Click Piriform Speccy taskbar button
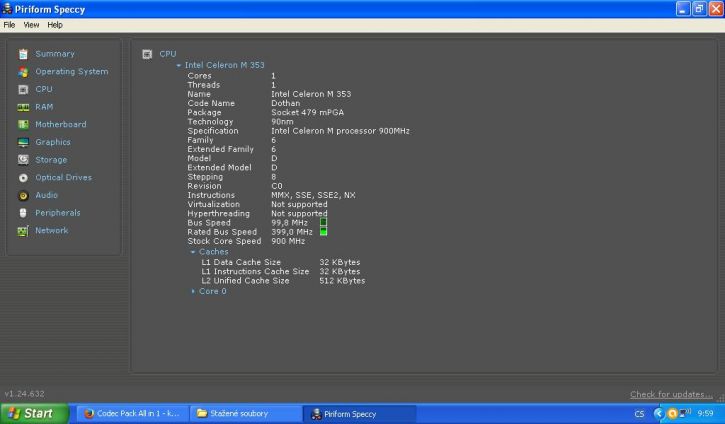Viewport: 725px width, 424px height. (360, 413)
